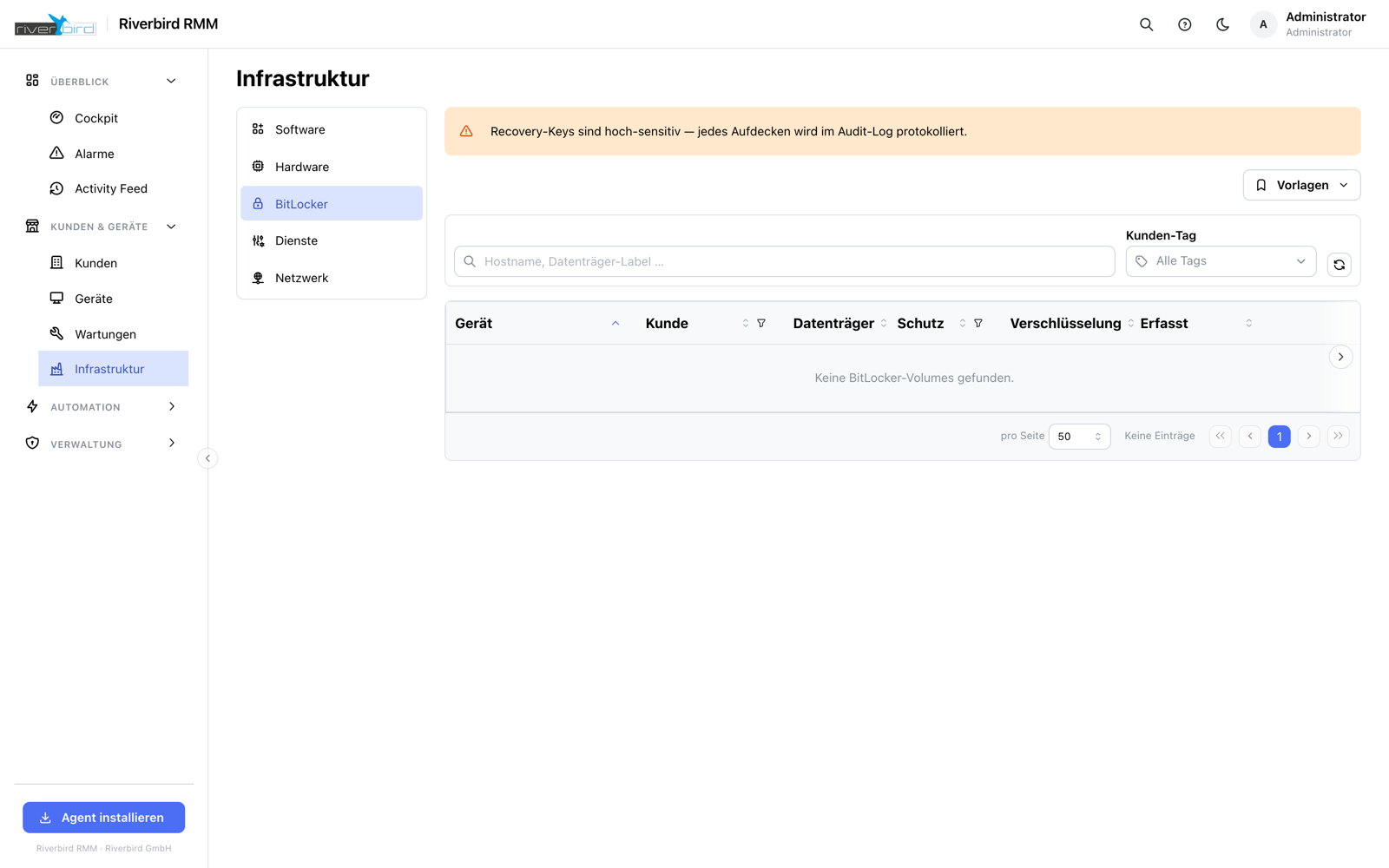Open the Alle Tags dropdown
This screenshot has height=868, width=1389.
tap(1221, 261)
